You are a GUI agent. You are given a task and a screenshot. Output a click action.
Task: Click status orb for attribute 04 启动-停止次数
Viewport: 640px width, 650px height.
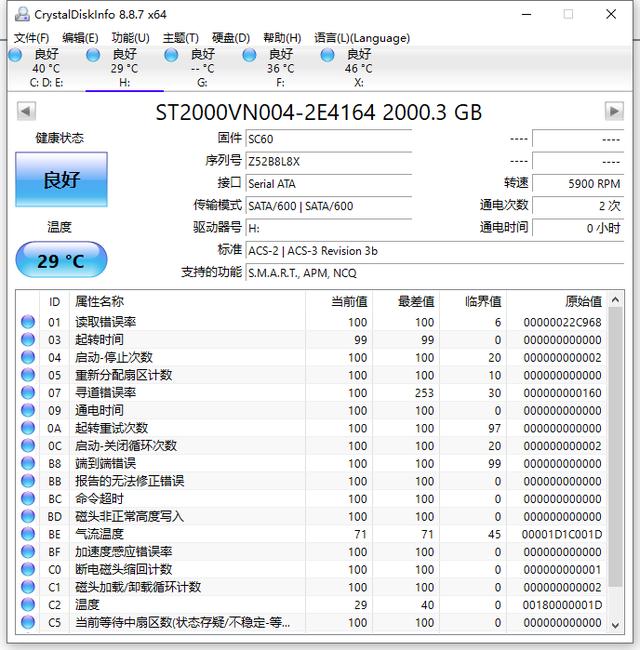pos(28,357)
